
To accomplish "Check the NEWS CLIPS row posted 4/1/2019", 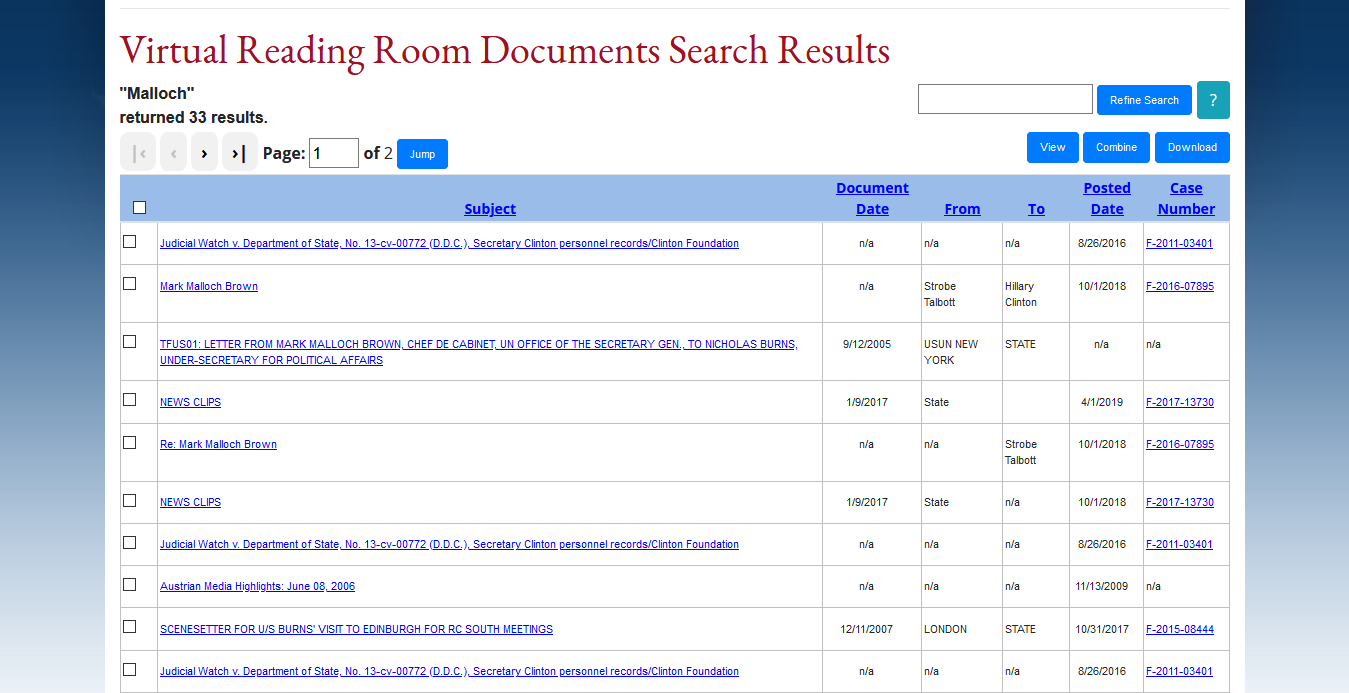I will click(129, 400).
